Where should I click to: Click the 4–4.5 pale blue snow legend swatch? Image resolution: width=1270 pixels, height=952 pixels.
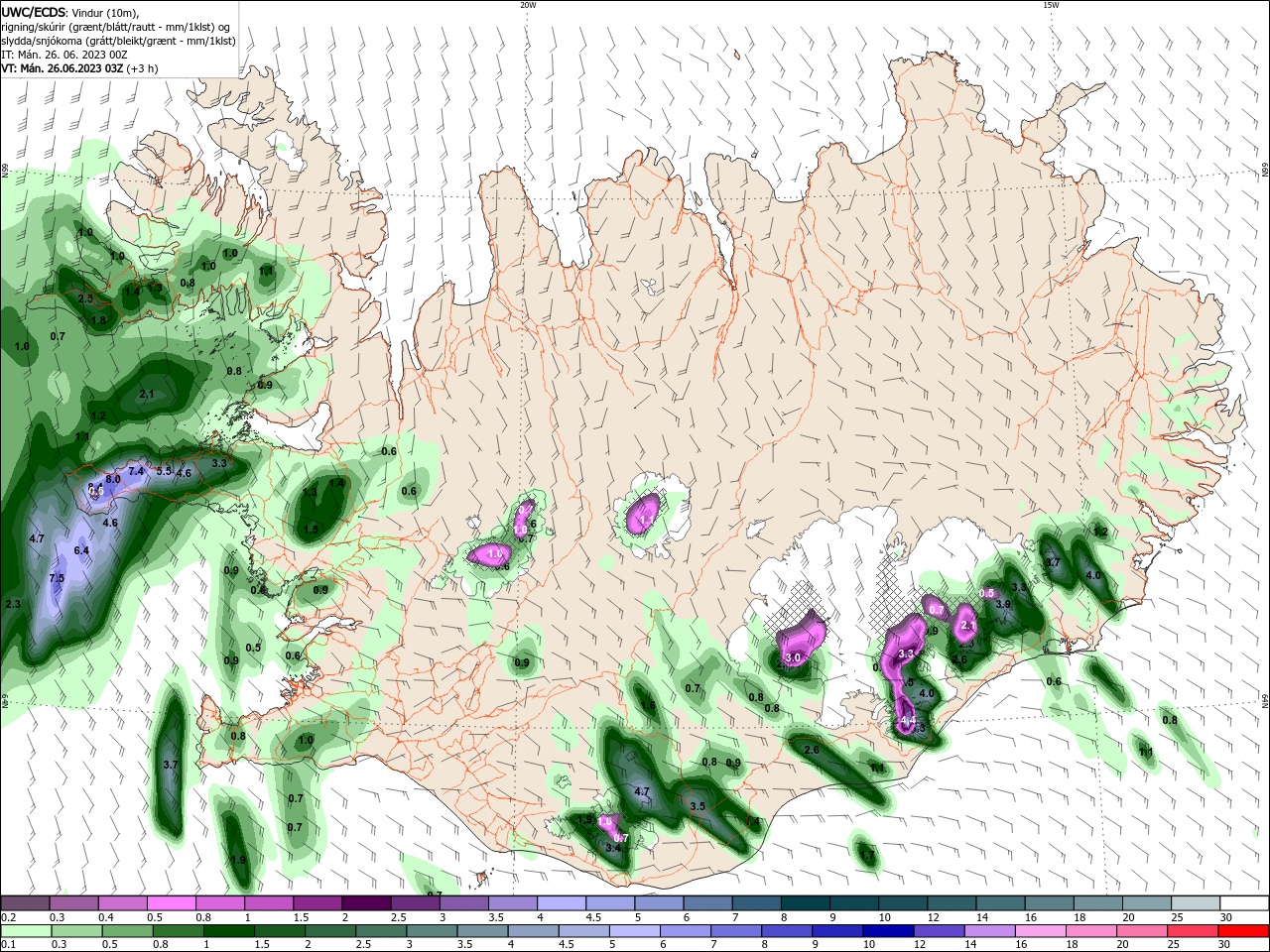tap(561, 903)
